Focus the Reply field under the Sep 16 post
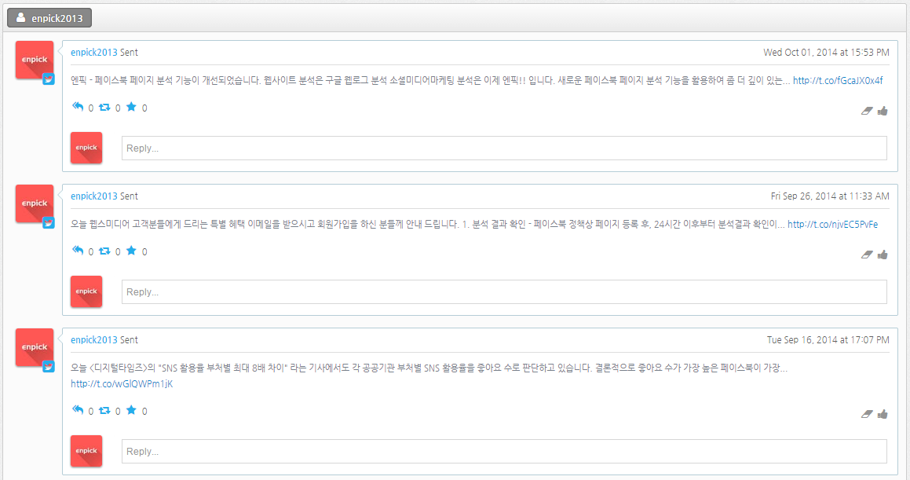 pos(503,451)
